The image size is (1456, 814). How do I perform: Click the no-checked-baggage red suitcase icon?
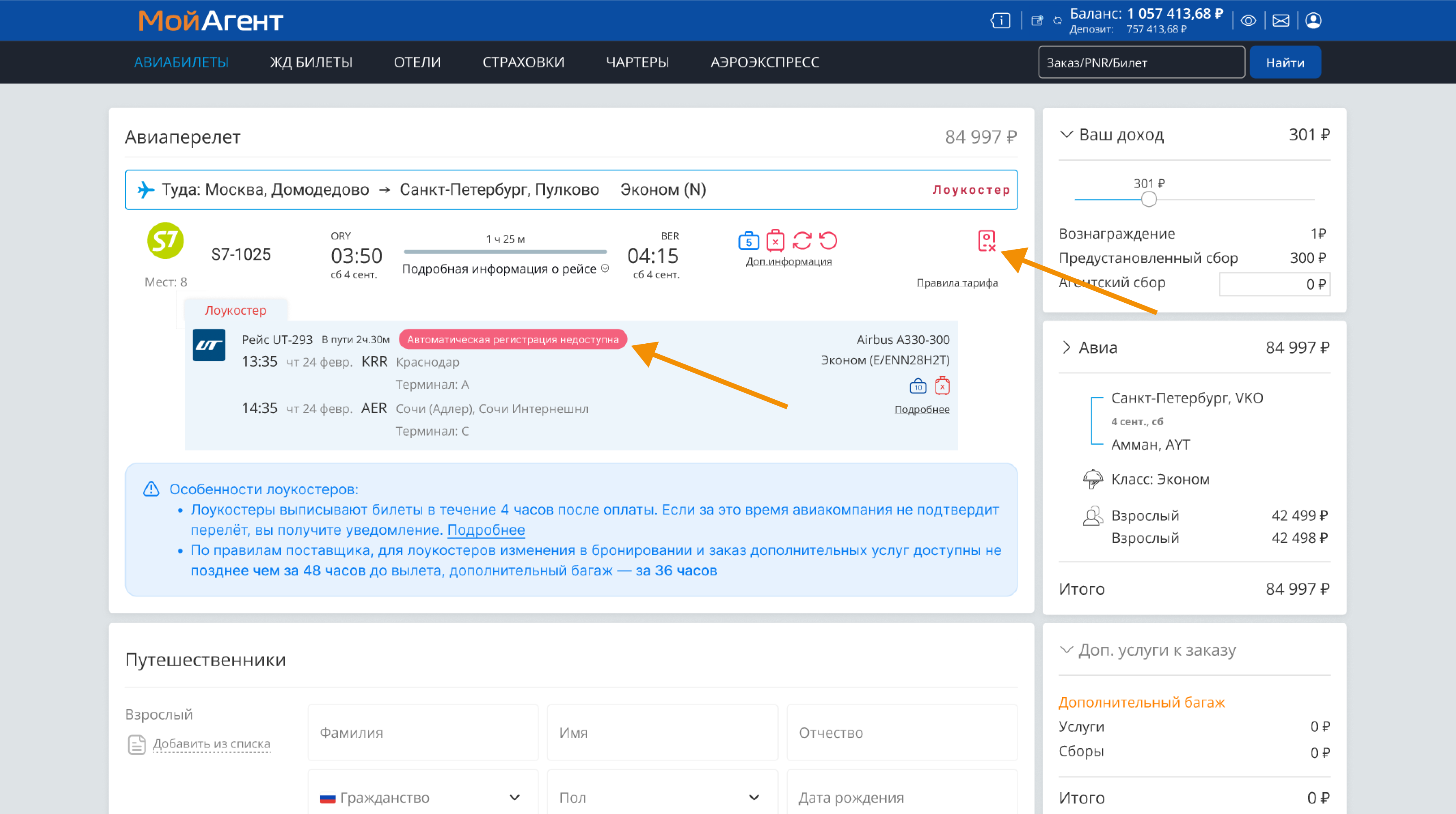[775, 241]
